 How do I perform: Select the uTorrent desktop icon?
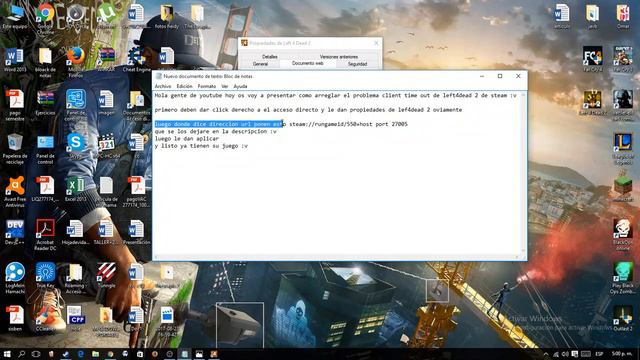[106, 16]
